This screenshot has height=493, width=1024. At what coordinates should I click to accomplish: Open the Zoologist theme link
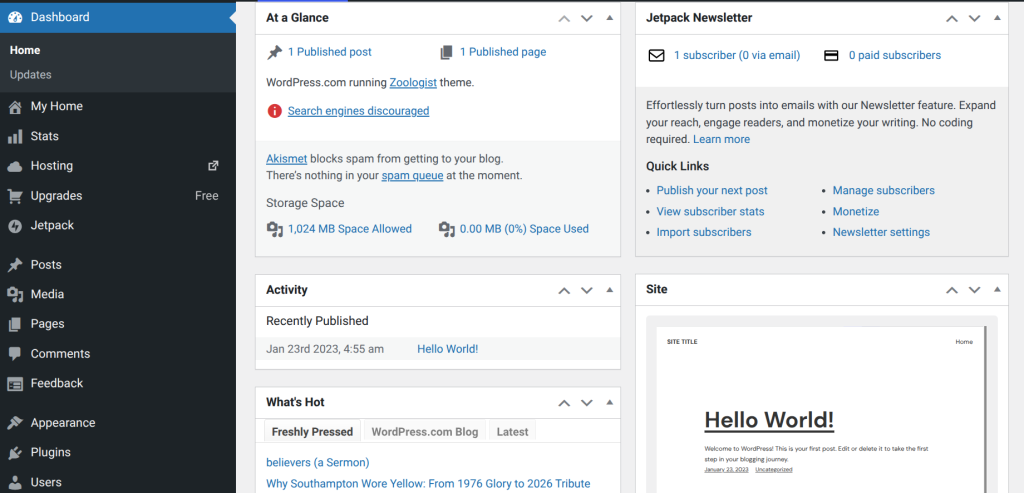click(x=413, y=83)
